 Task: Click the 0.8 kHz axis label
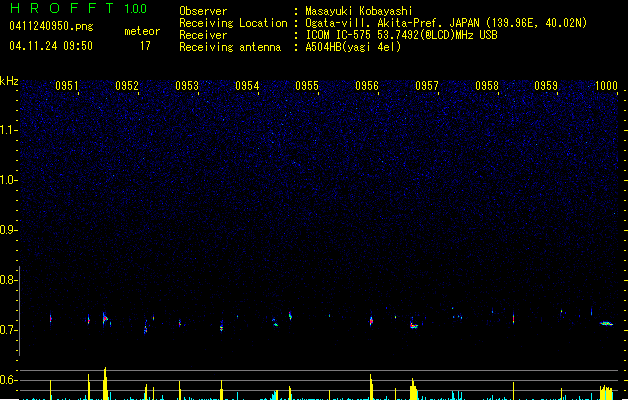9,280
